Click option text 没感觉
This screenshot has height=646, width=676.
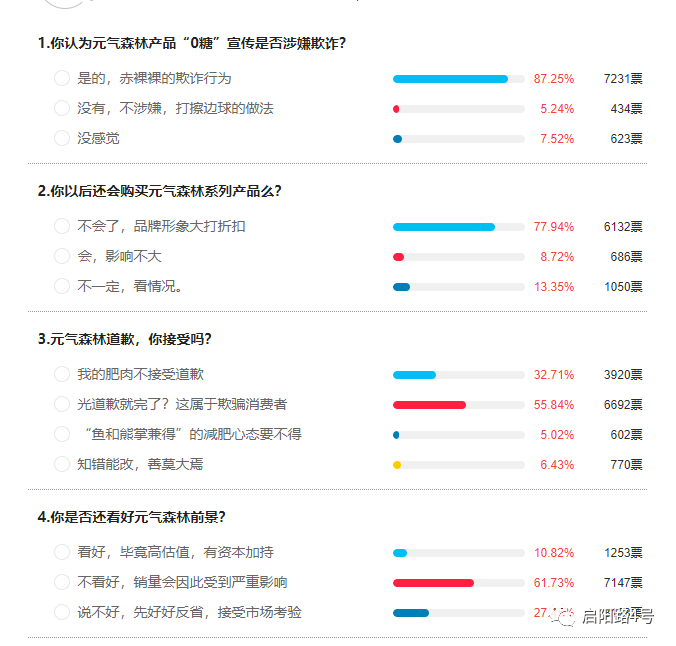point(98,138)
